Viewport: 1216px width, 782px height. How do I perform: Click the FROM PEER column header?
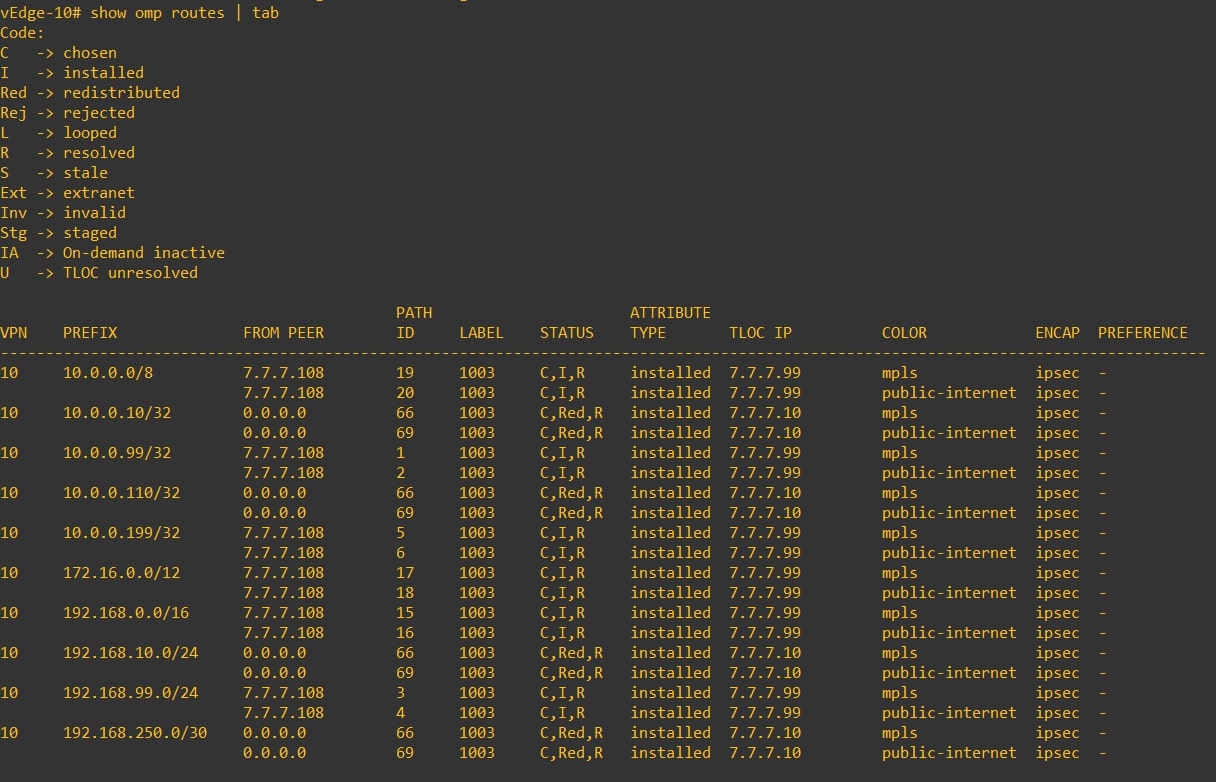[x=283, y=332]
